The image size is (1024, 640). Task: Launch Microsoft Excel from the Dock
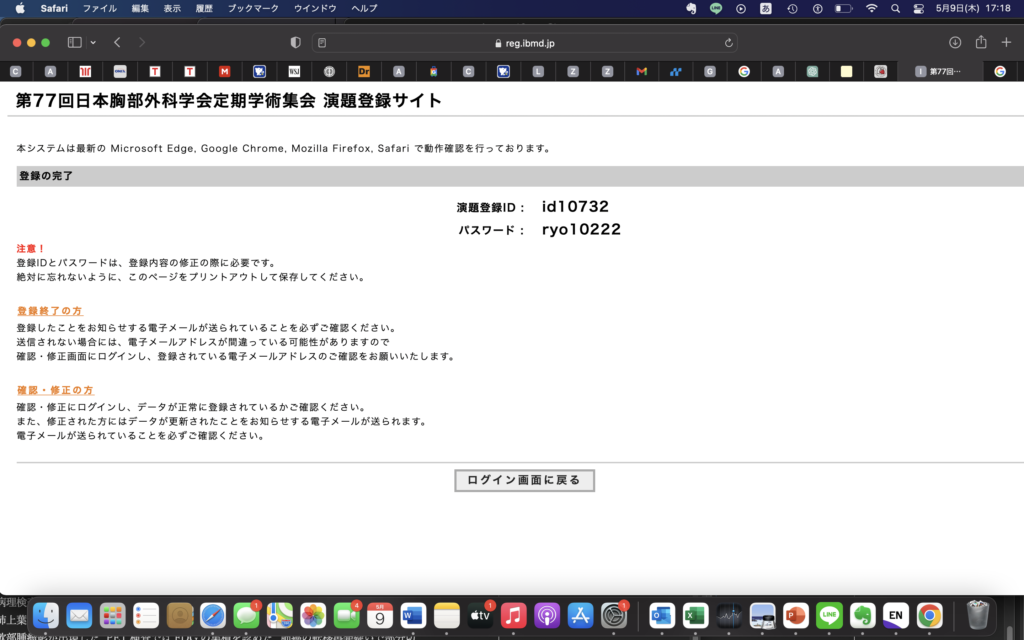693,615
